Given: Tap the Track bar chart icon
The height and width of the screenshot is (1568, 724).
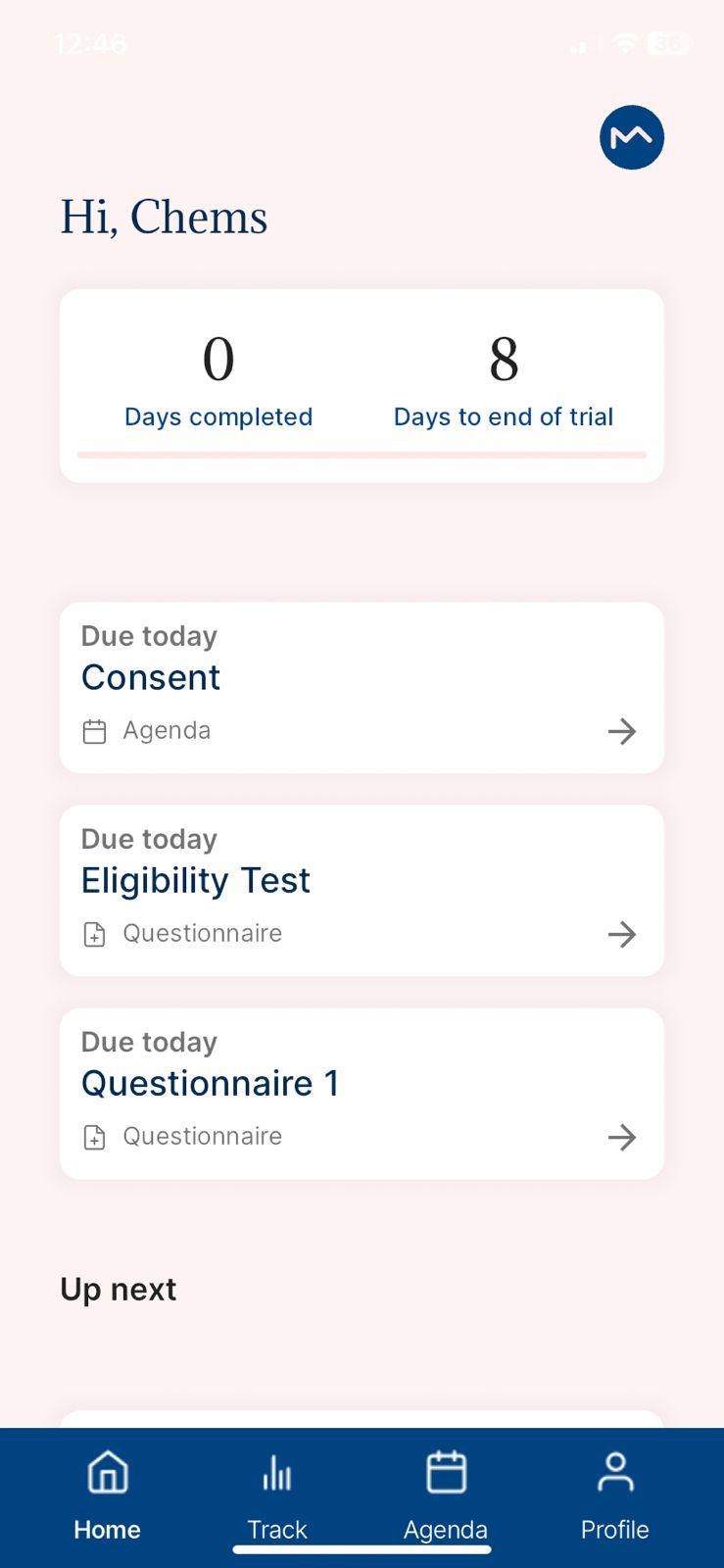Looking at the screenshot, I should 277,1472.
